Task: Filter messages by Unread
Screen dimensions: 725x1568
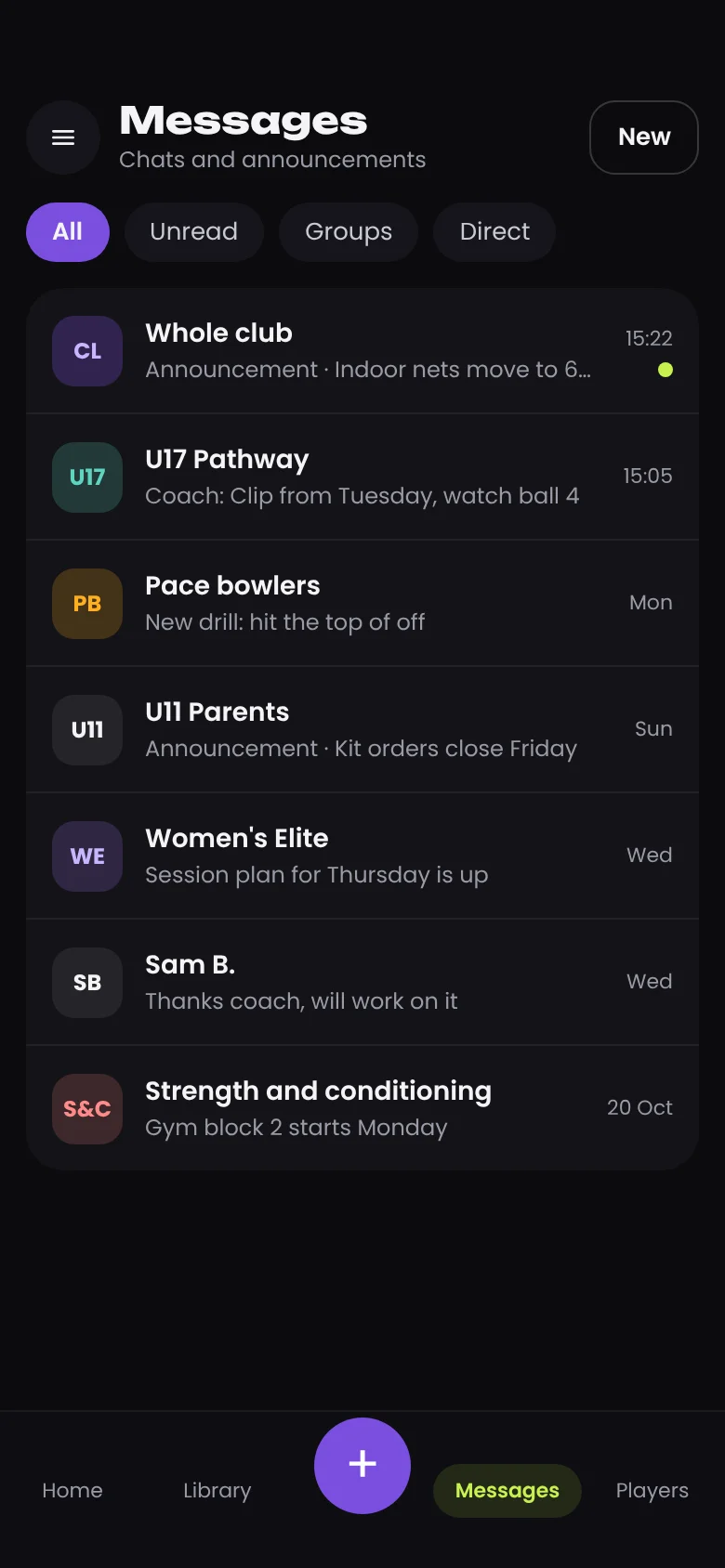Action: coord(194,232)
